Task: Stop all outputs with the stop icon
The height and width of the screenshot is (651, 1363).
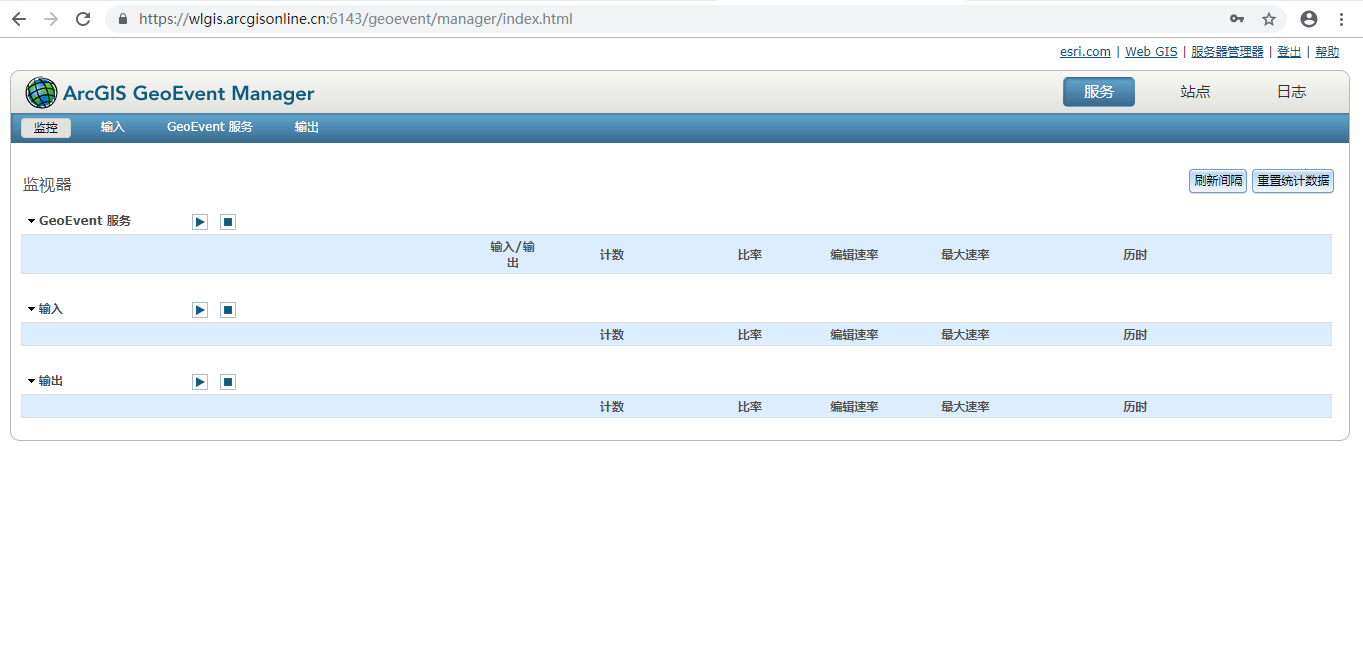Action: (x=227, y=381)
